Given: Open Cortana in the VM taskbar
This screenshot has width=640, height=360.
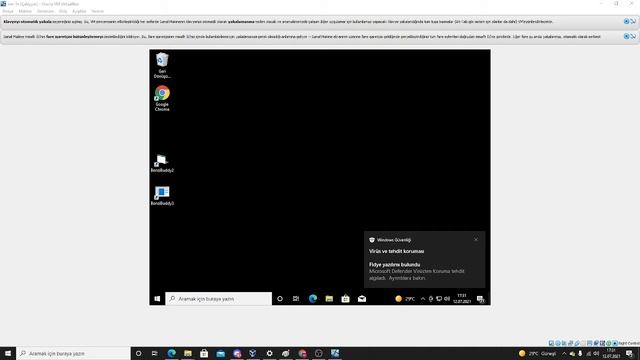Looking at the screenshot, I should tap(280, 299).
